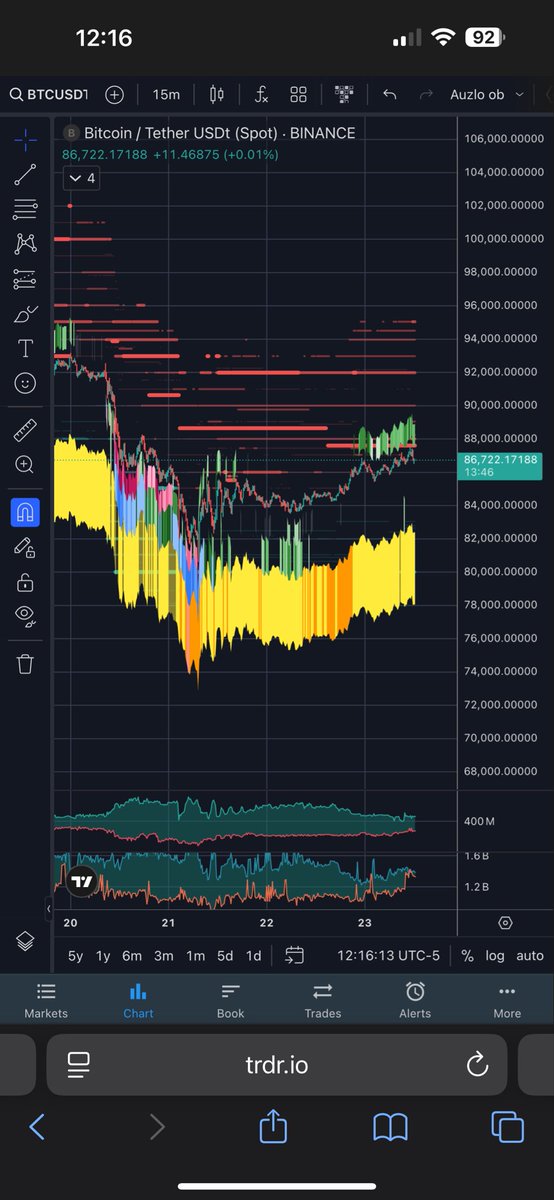Open the emoji icons tool

tap(25, 383)
